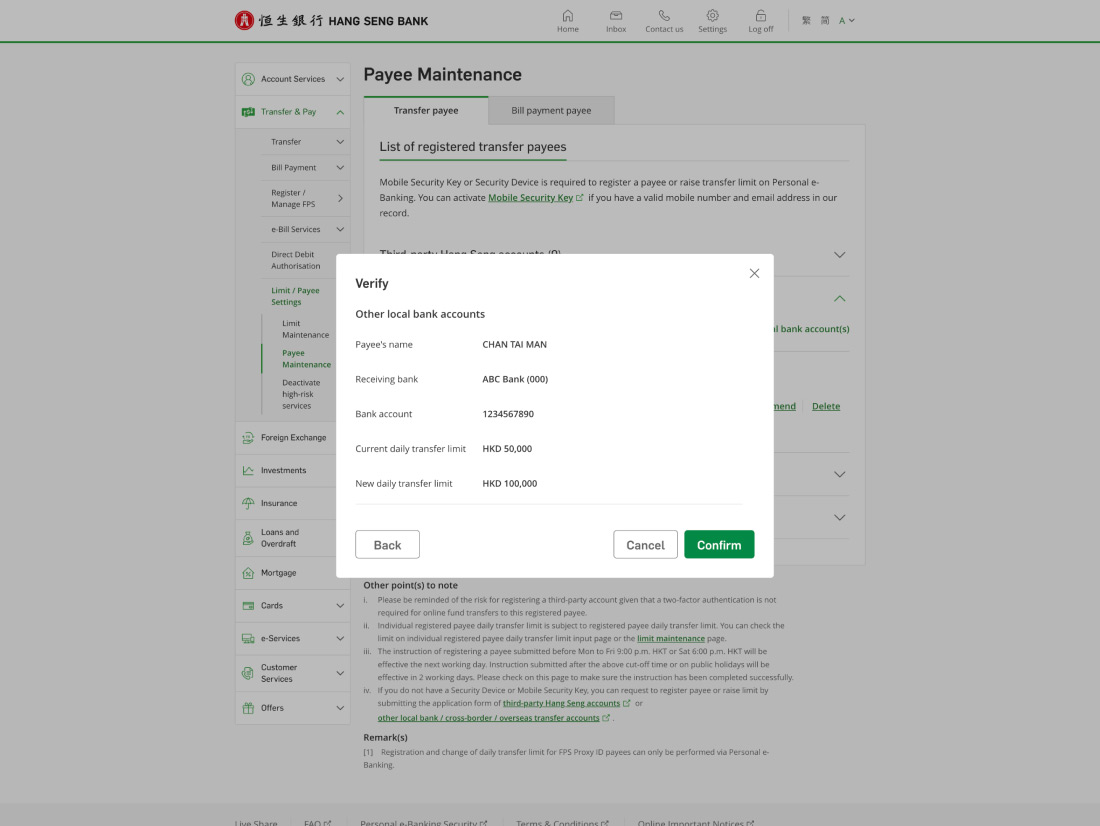
Task: Open the font size A dropdown
Action: 846,20
